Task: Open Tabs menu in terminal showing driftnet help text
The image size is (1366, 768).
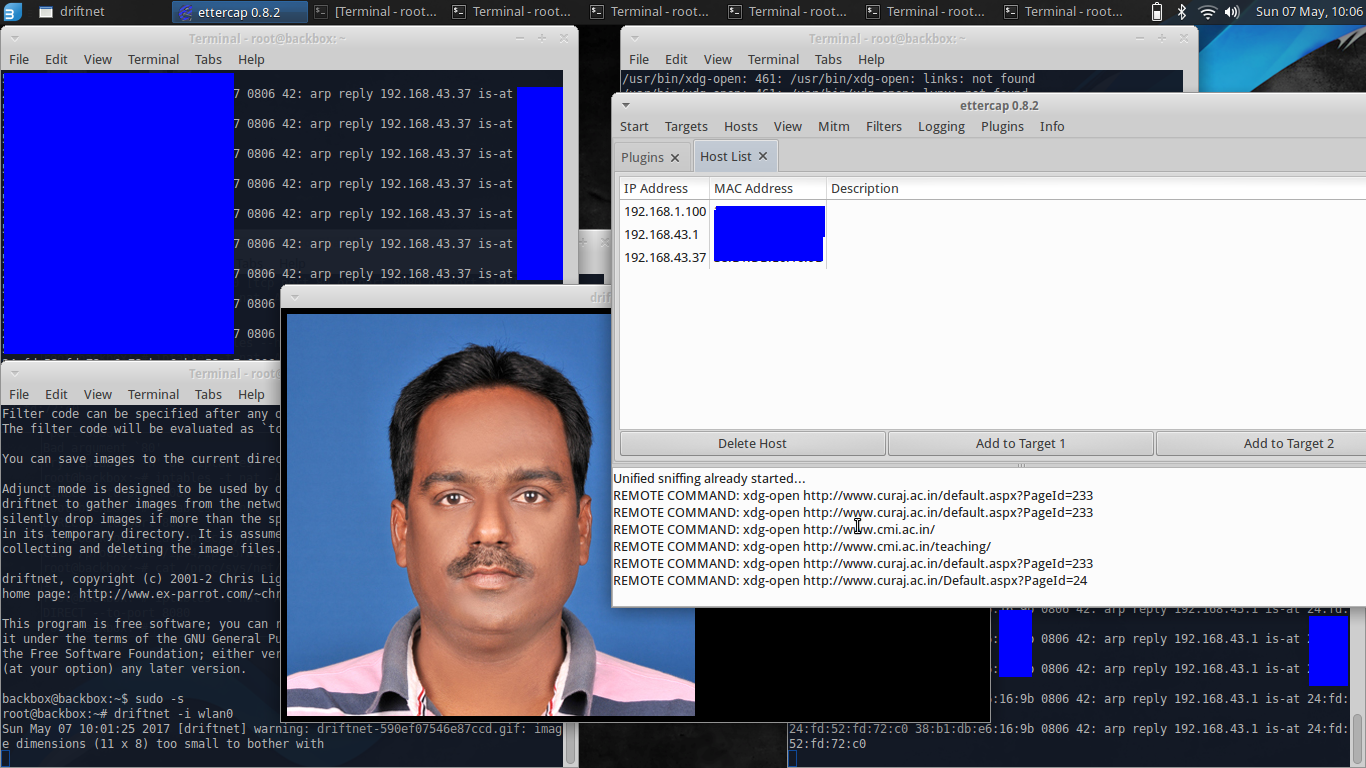Action: (x=208, y=394)
